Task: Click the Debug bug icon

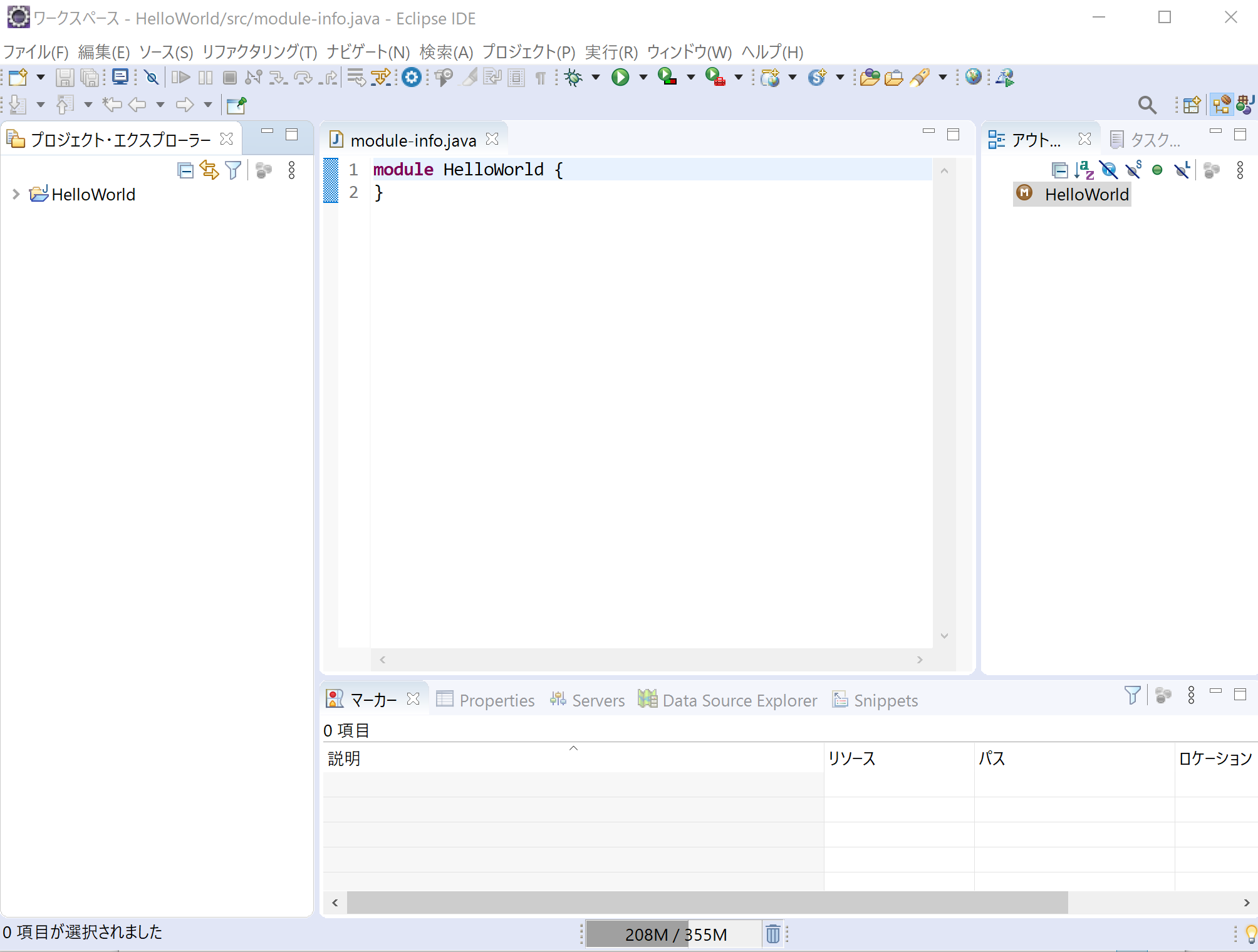Action: pyautogui.click(x=573, y=77)
